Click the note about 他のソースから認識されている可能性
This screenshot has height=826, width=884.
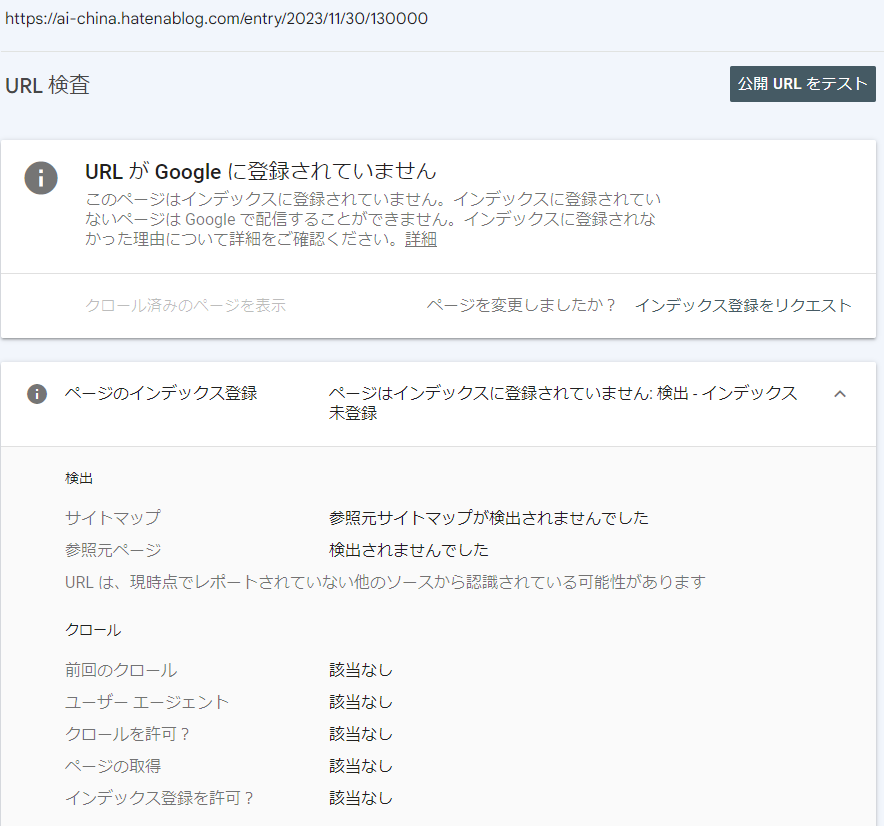385,582
